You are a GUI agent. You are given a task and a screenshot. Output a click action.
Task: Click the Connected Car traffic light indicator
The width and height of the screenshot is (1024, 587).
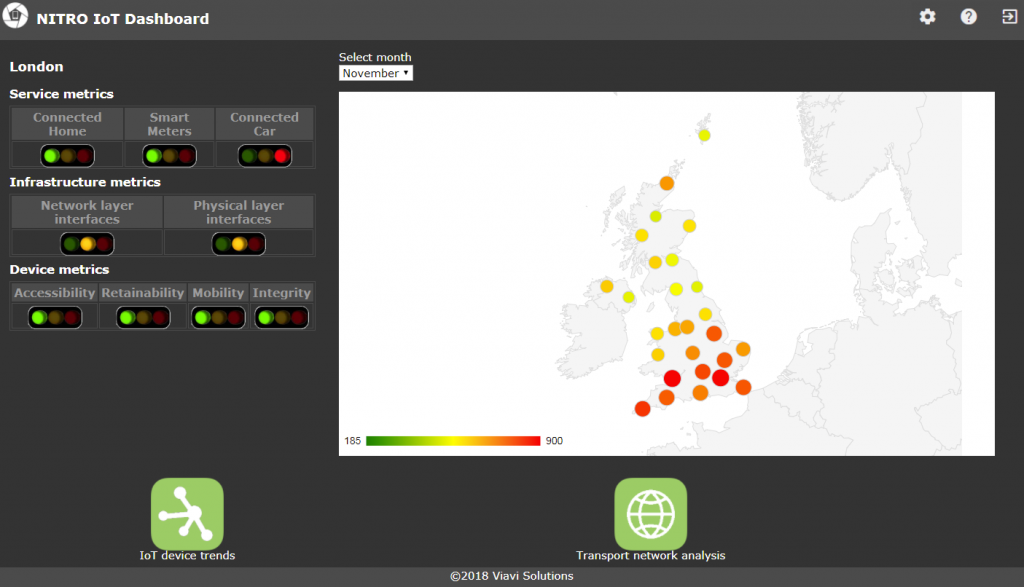coord(264,156)
